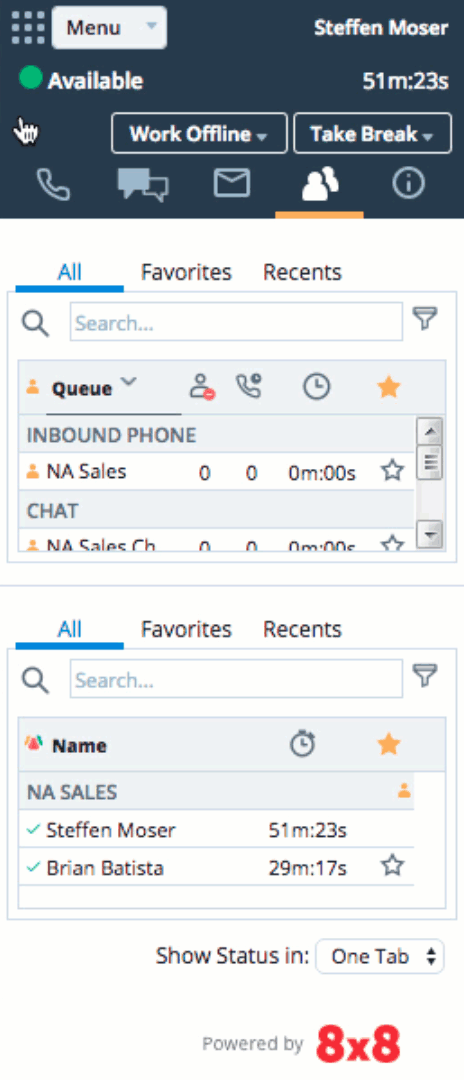Screen dimensions: 464x1080
Task: Open the information circle tab
Action: tap(408, 185)
